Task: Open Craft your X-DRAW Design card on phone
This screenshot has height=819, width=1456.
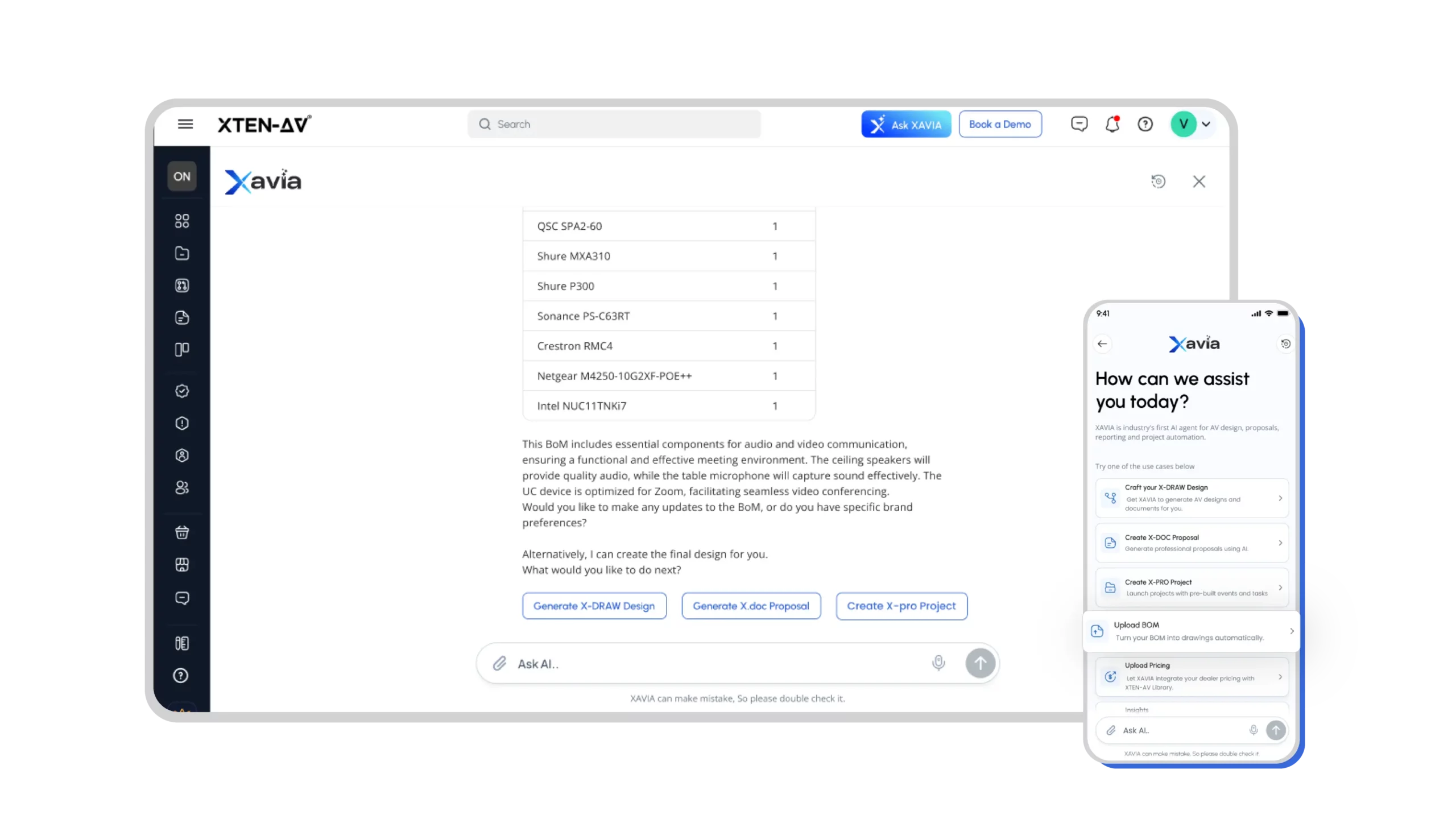Action: [1191, 498]
